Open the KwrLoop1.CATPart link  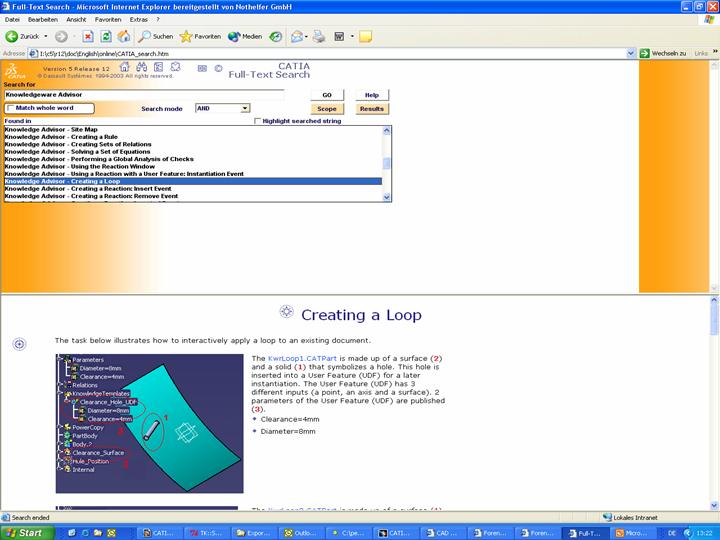tap(302, 358)
